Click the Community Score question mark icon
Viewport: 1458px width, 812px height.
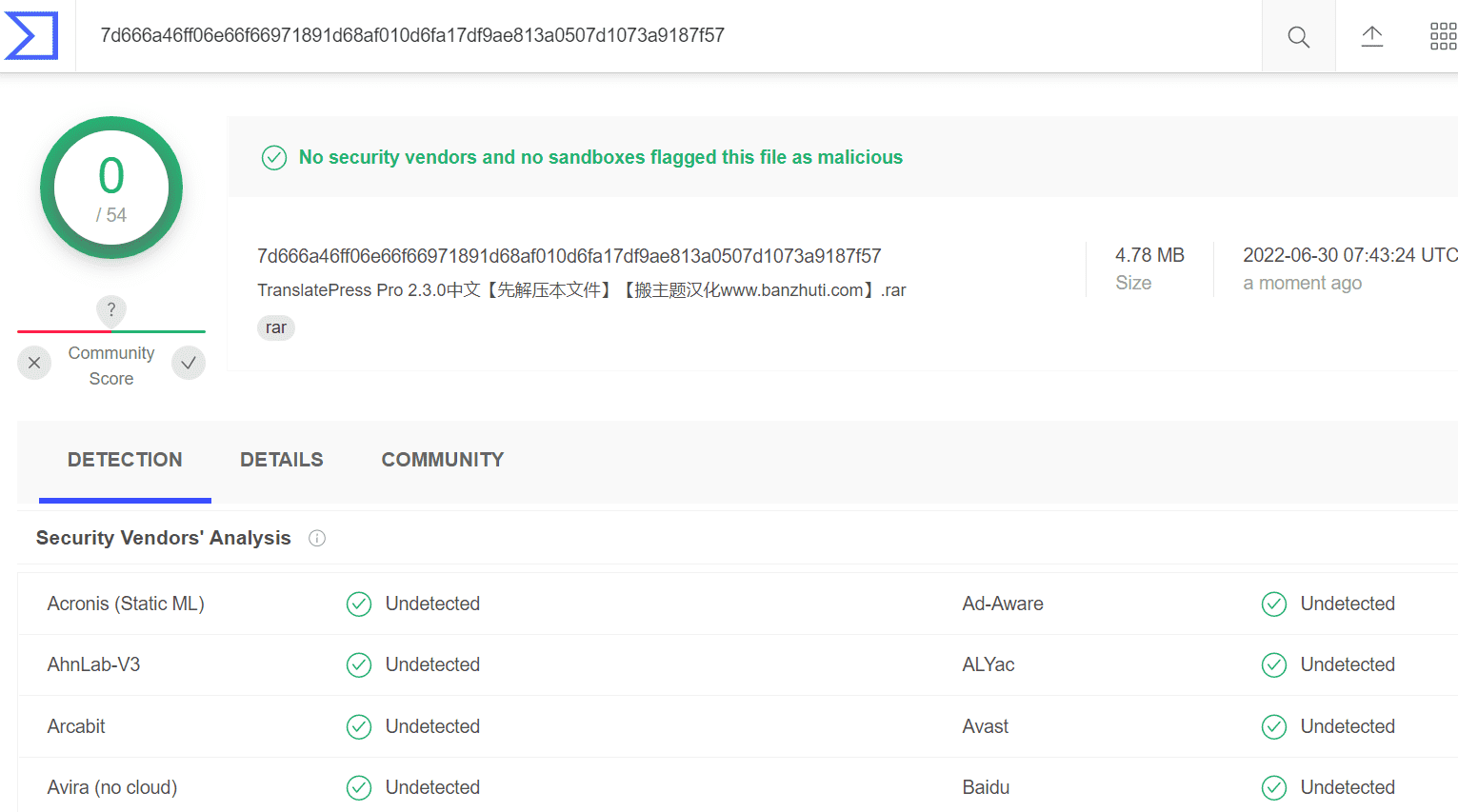[x=111, y=309]
